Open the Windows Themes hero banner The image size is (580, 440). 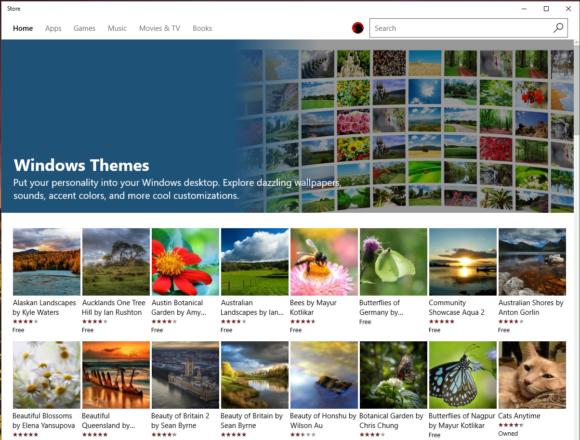click(287, 126)
